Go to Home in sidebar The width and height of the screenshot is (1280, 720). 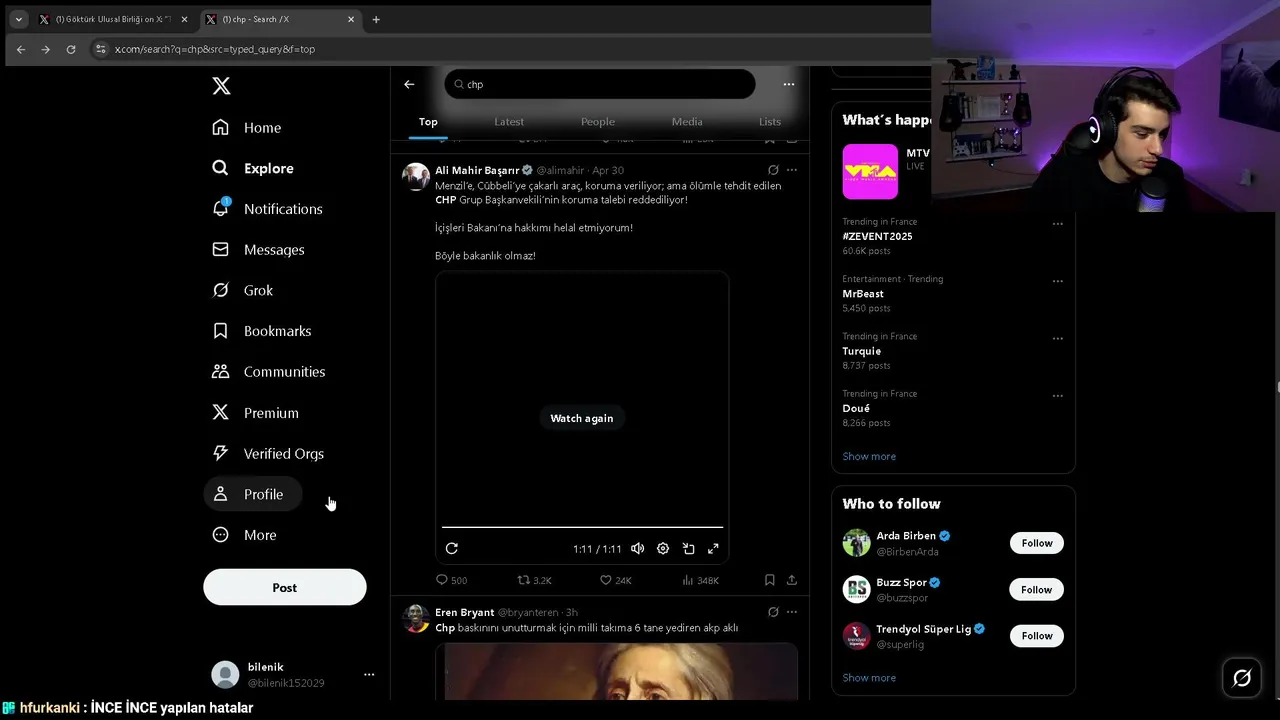pyautogui.click(x=247, y=127)
